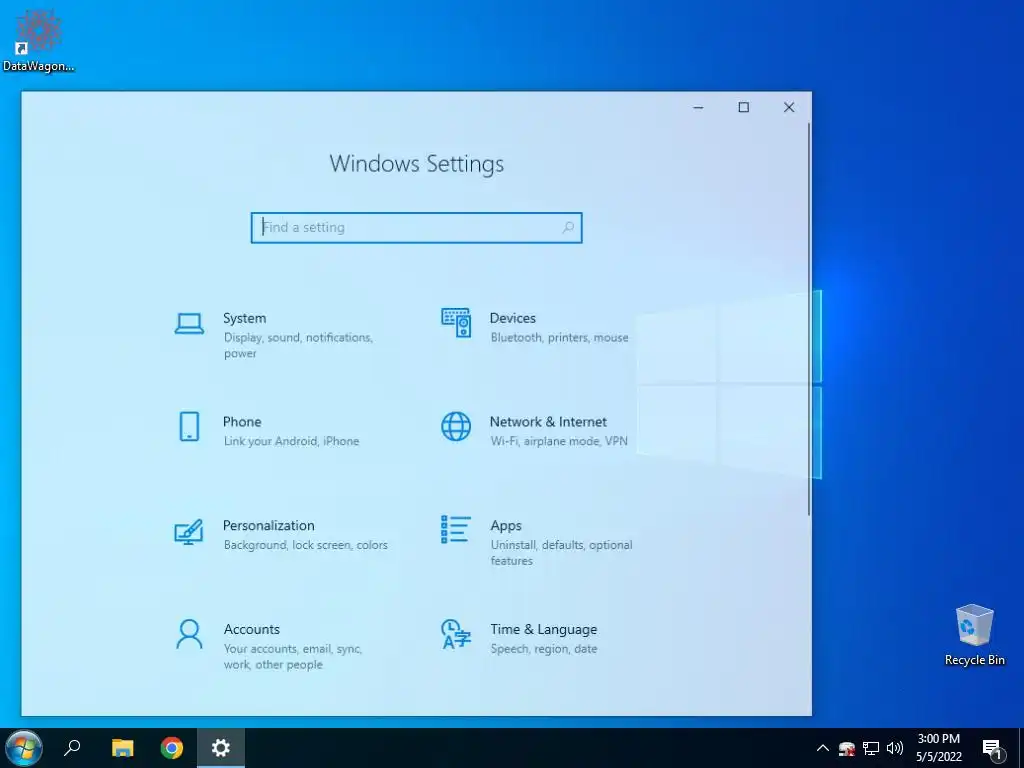The height and width of the screenshot is (768, 1024).
Task: Click the magnifier icon in the search box
Action: click(x=568, y=227)
